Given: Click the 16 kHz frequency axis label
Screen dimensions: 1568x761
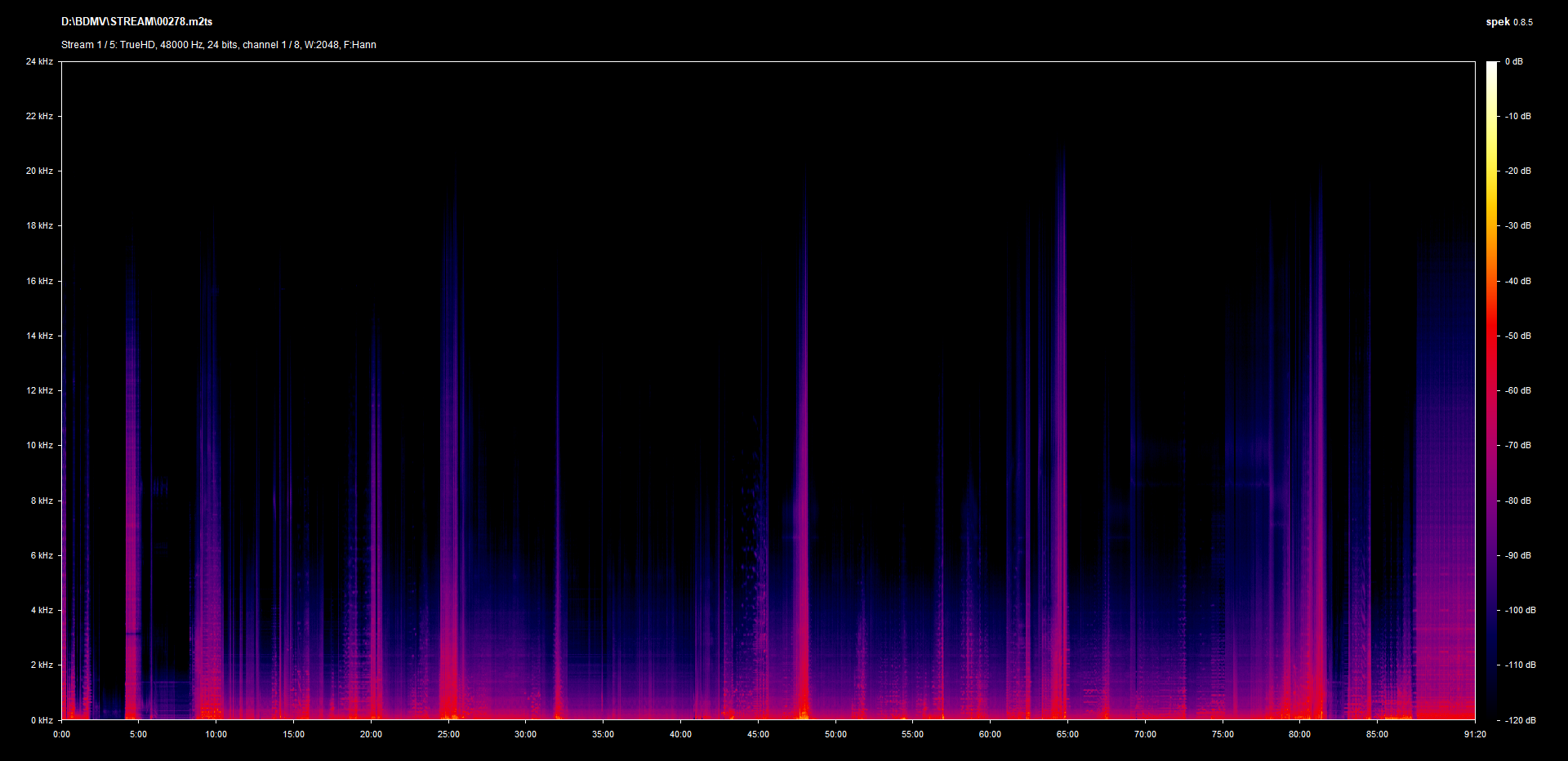Looking at the screenshot, I should tap(39, 281).
